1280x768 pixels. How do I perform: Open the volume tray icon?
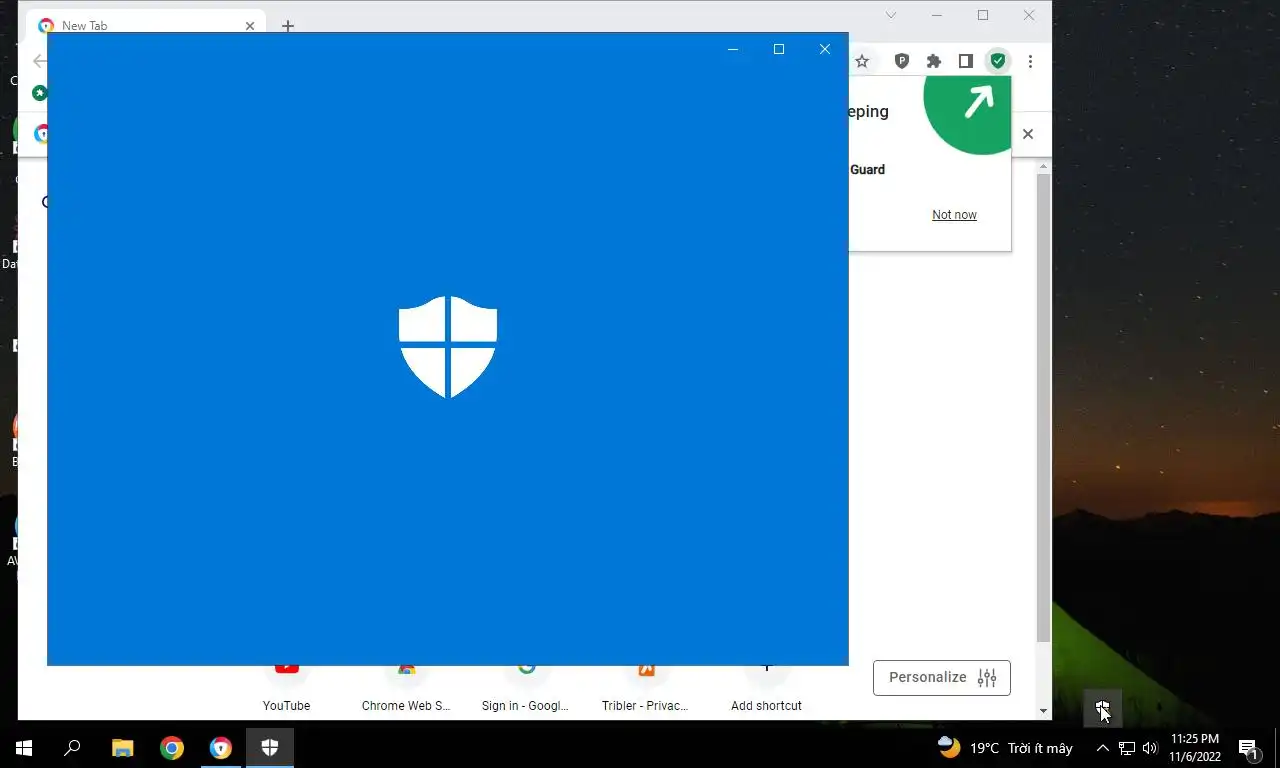pos(1150,747)
